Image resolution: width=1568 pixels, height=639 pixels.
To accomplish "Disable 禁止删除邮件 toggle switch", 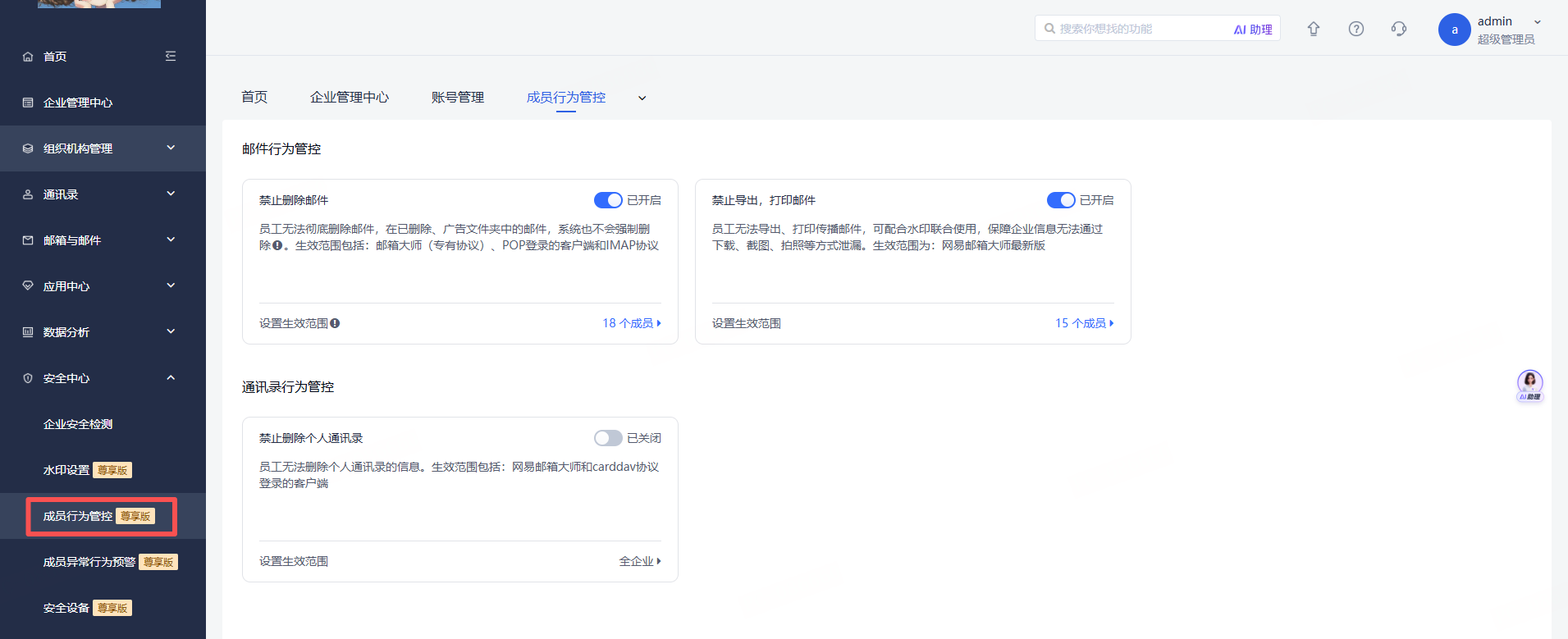I will click(608, 200).
